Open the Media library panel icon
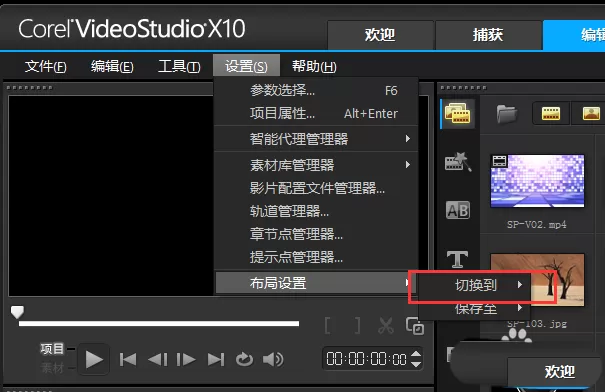The image size is (605, 392). [458, 113]
